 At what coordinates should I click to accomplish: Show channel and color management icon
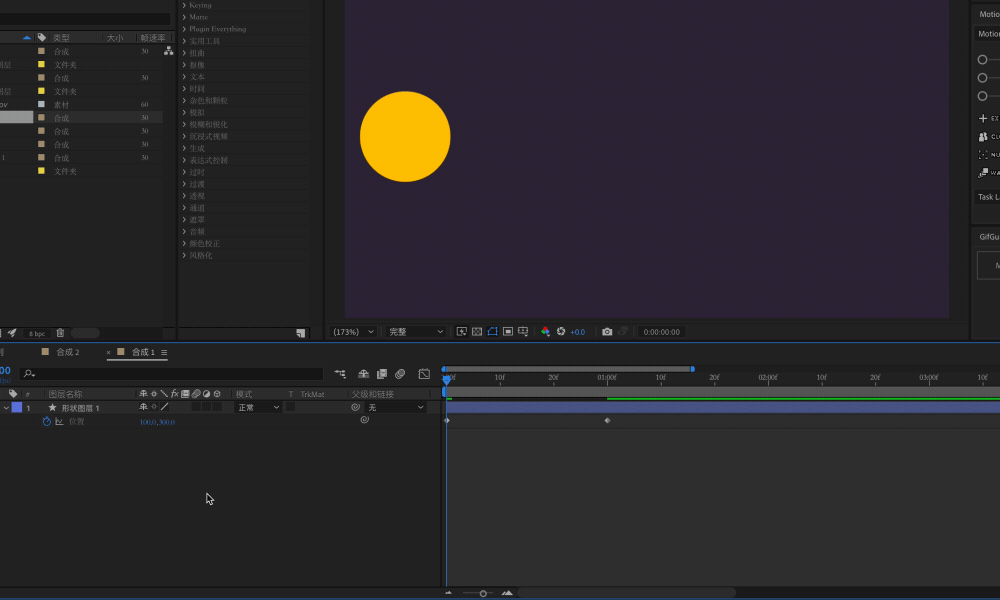point(545,332)
